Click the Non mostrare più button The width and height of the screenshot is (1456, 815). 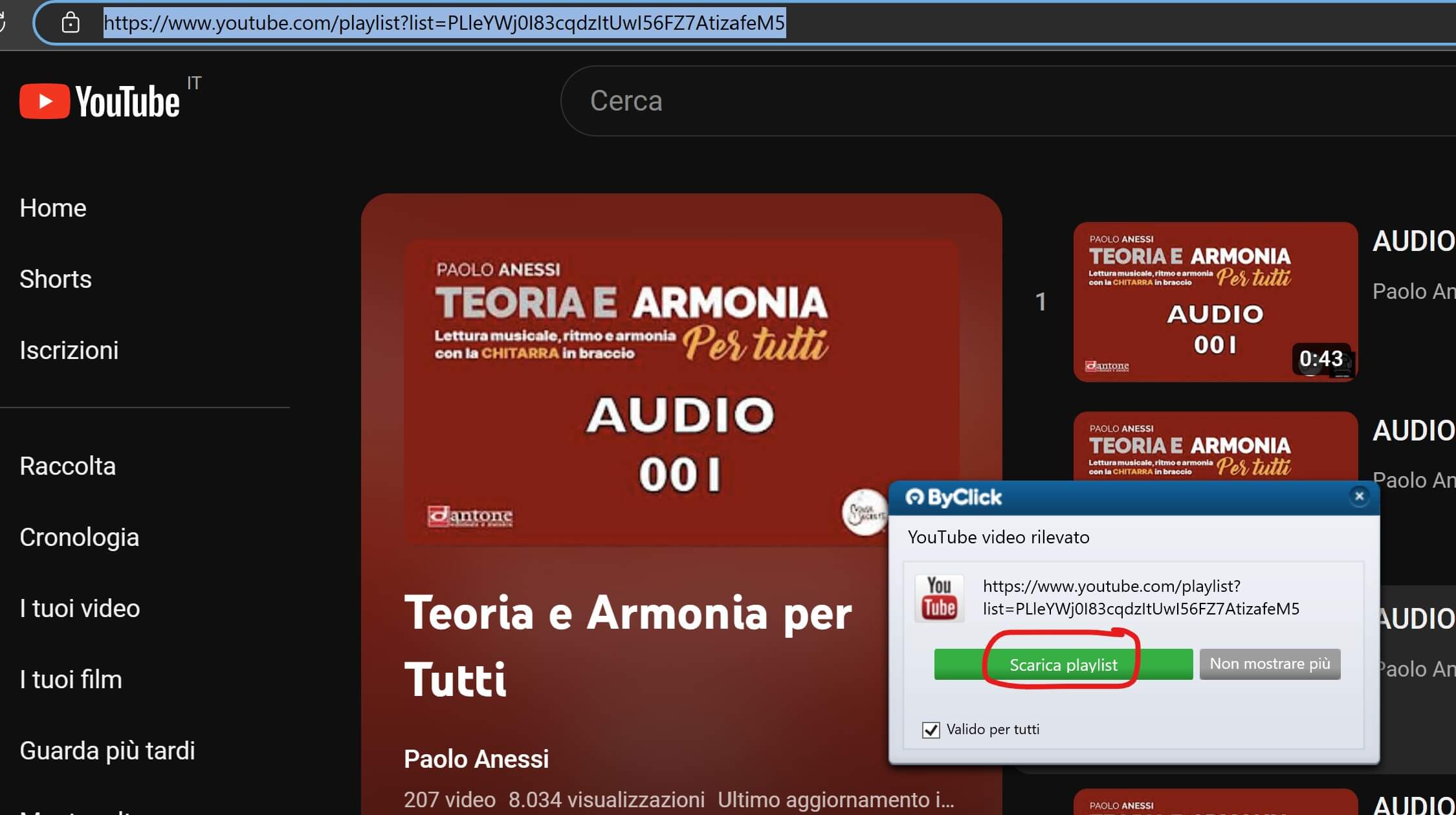(1269, 664)
